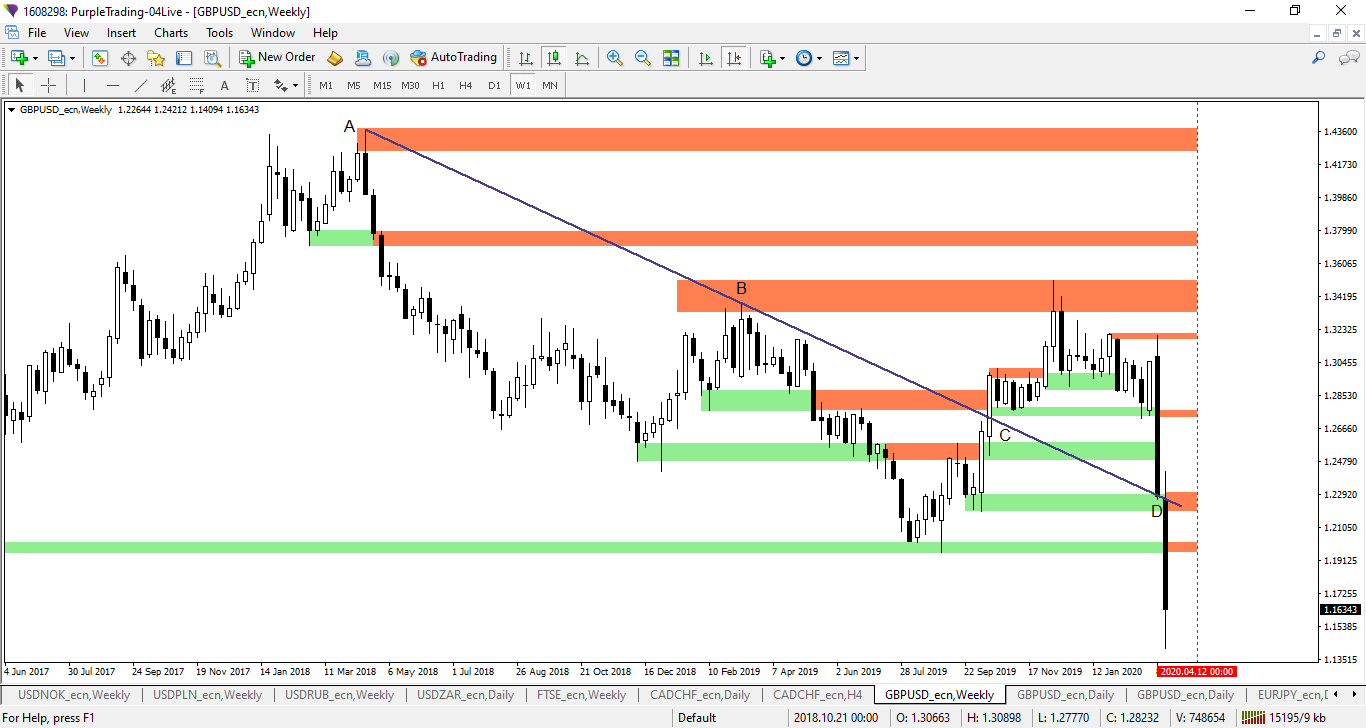Open the chat bubbles icon
This screenshot has width=1366, height=728.
[x=1348, y=58]
